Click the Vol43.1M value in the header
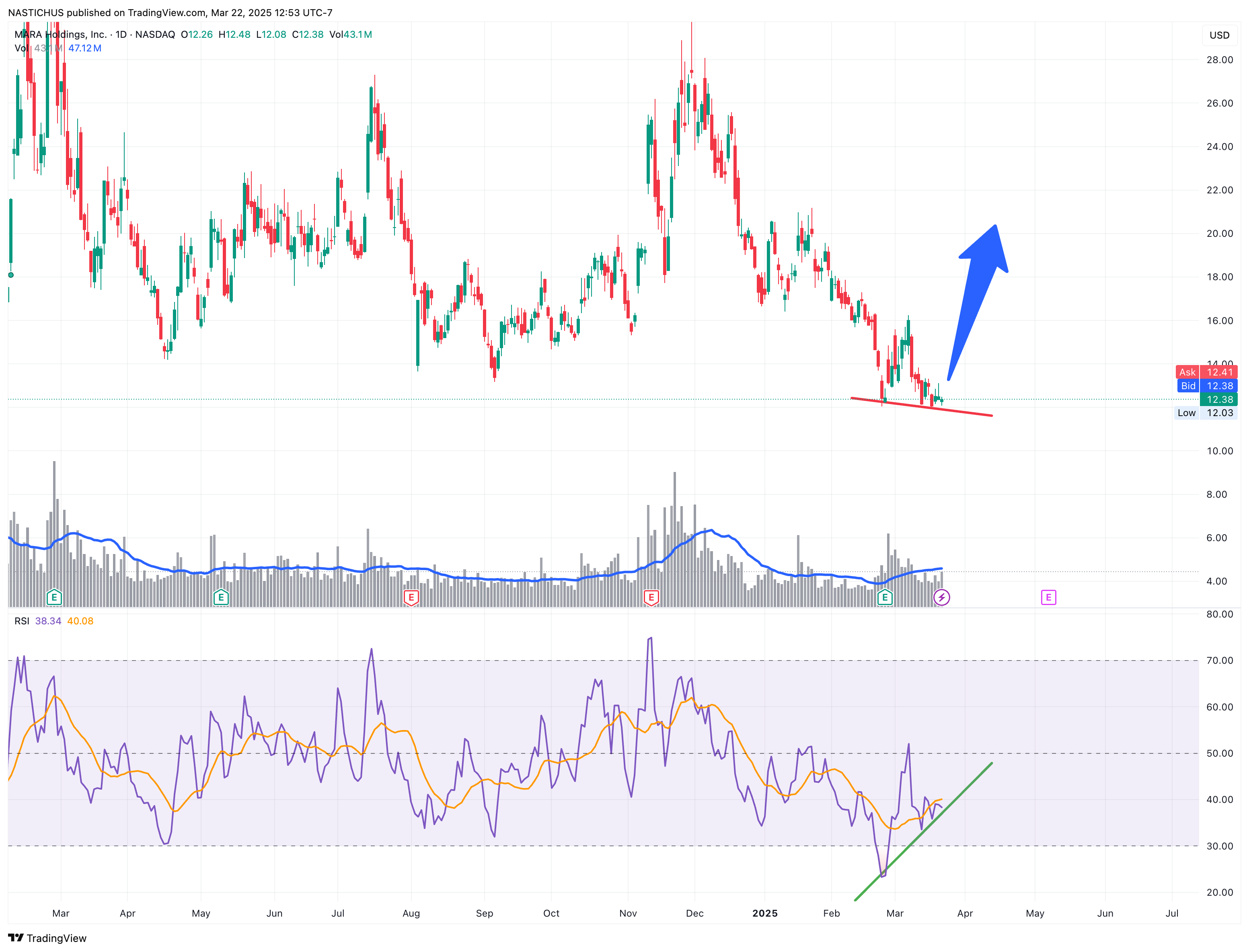 click(x=351, y=35)
